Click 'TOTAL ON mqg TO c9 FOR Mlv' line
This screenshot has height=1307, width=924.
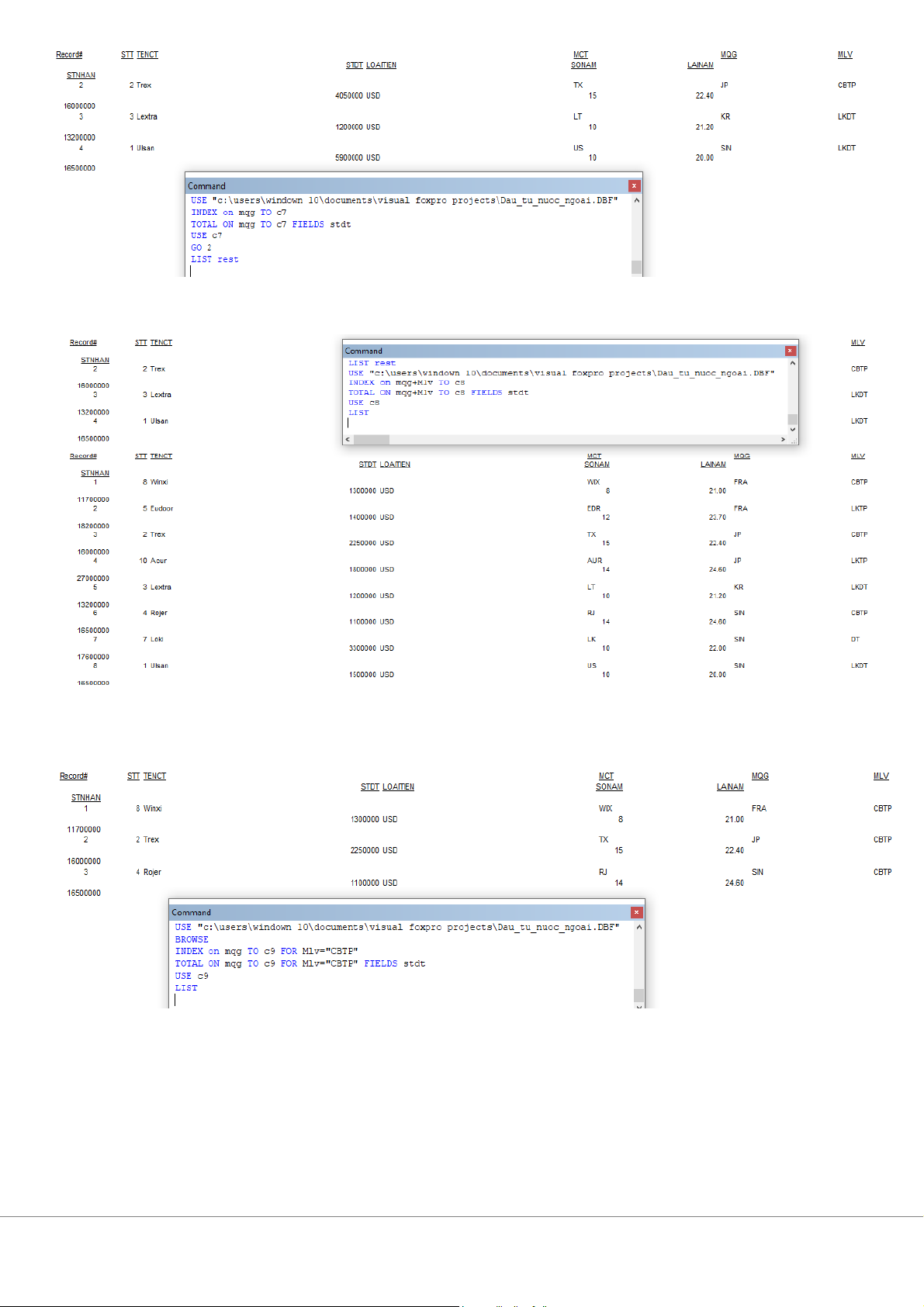[299, 963]
